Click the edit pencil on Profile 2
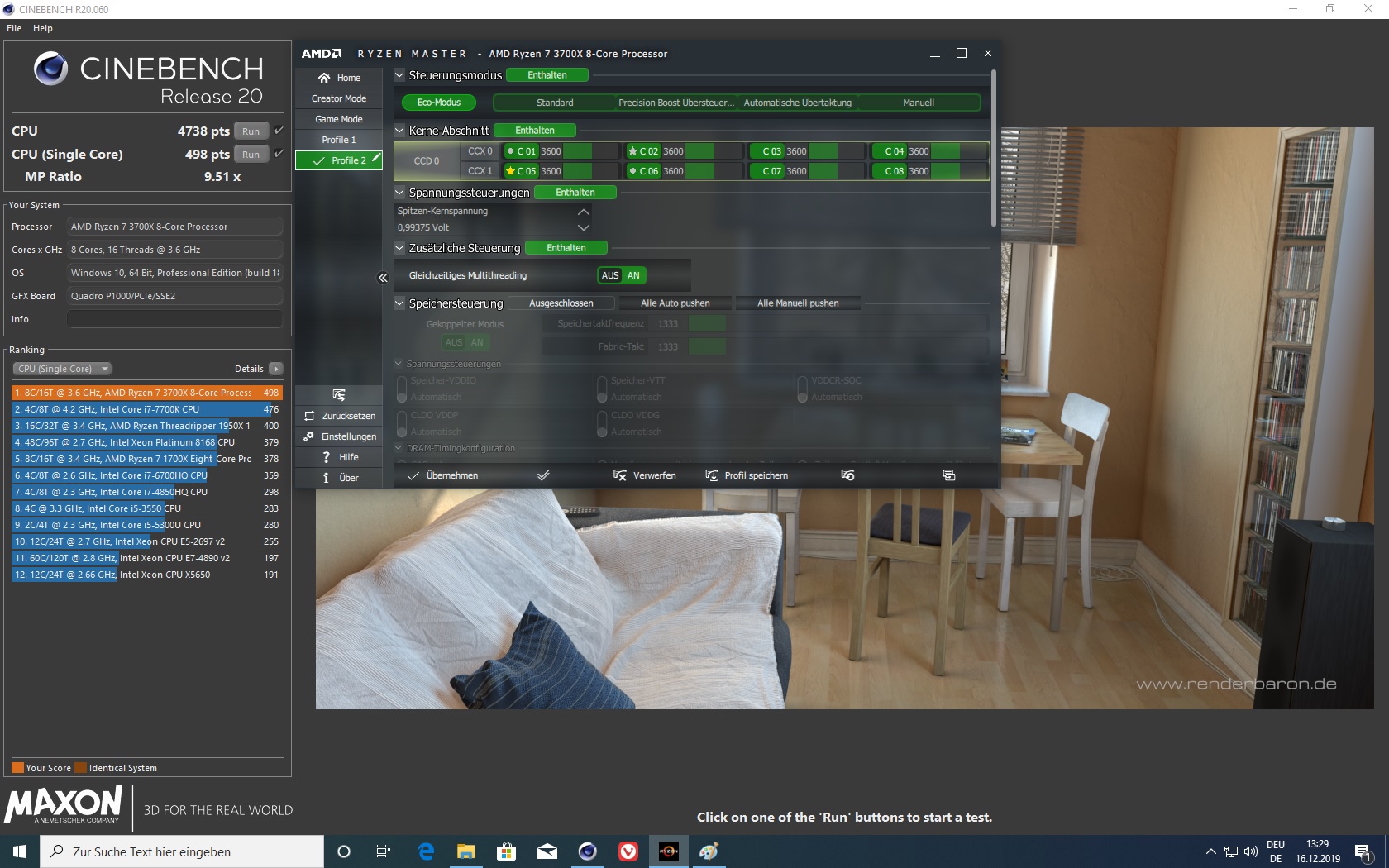 (x=376, y=157)
